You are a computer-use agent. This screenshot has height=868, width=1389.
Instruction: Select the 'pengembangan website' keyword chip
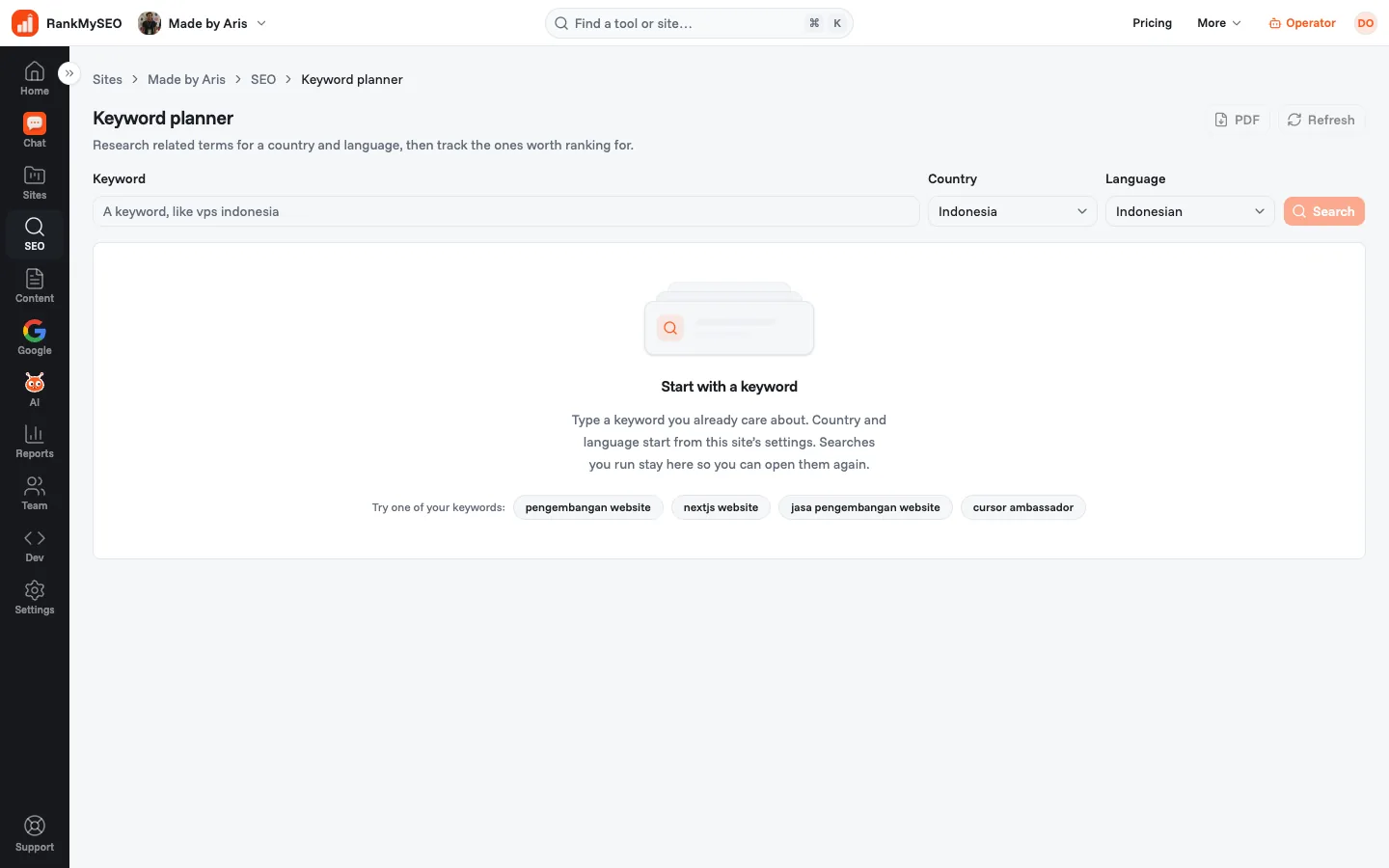(x=588, y=507)
